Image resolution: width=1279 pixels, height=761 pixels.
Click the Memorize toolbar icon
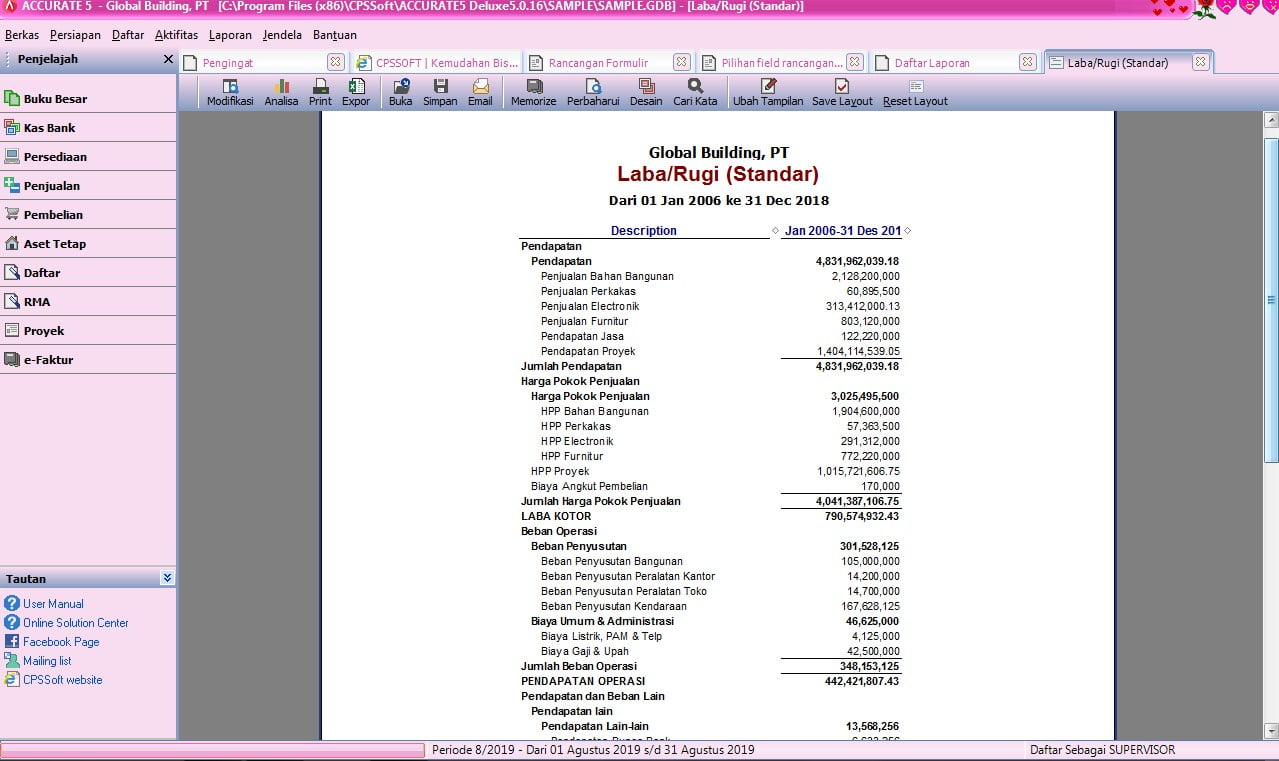point(533,92)
